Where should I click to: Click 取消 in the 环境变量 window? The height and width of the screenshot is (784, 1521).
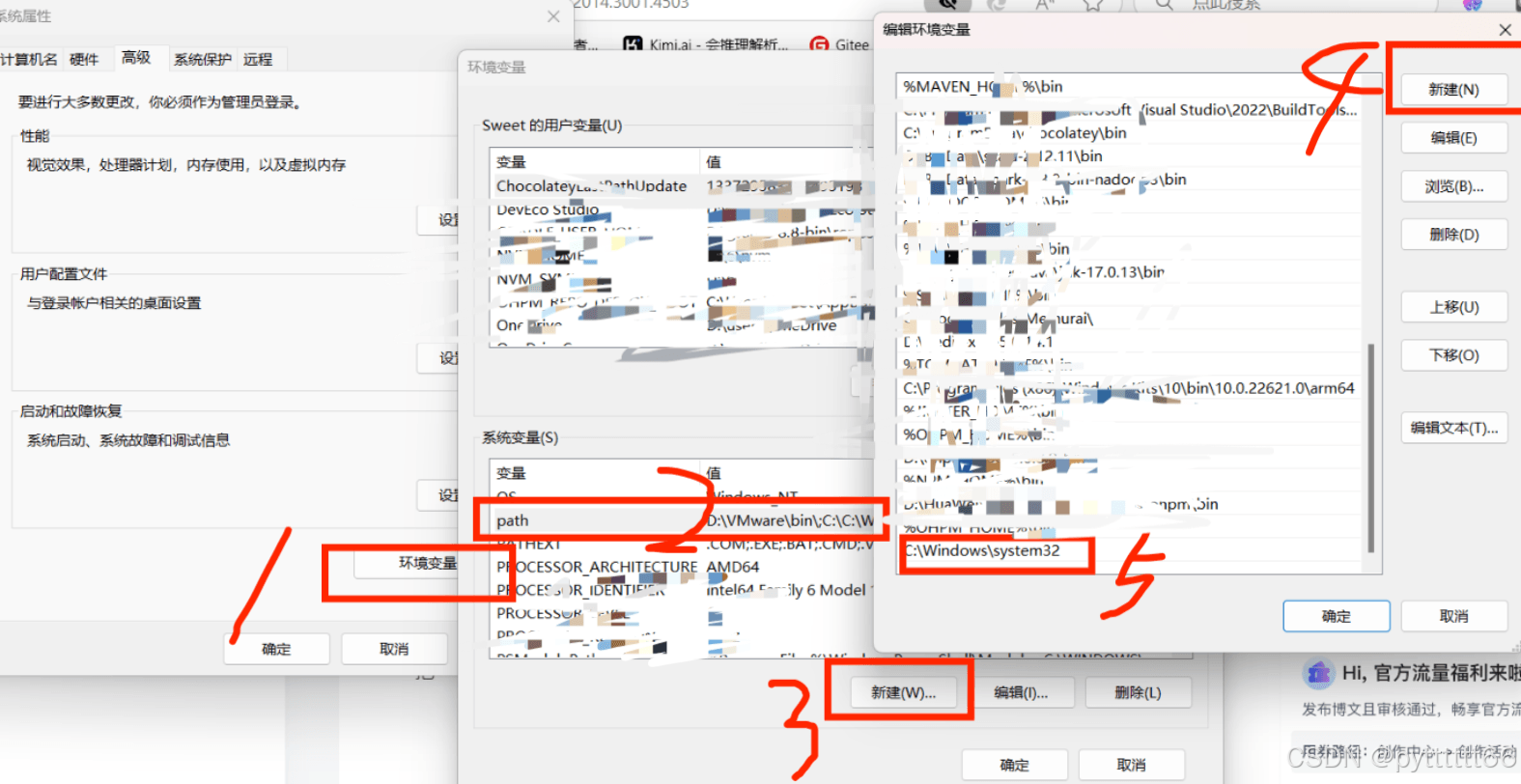click(x=1131, y=765)
